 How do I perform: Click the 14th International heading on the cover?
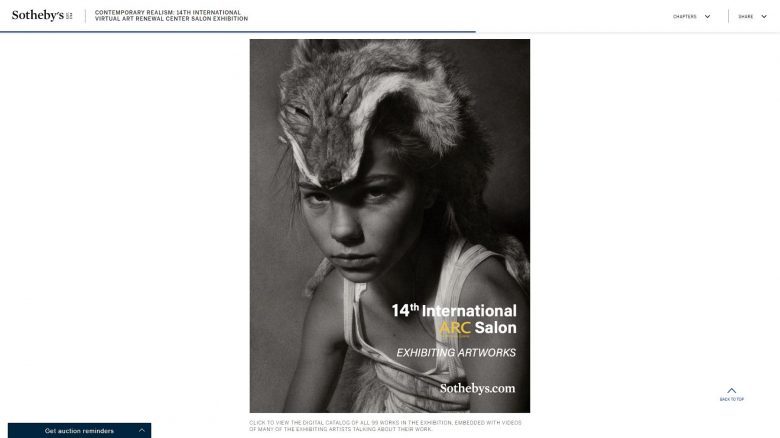pyautogui.click(x=454, y=311)
